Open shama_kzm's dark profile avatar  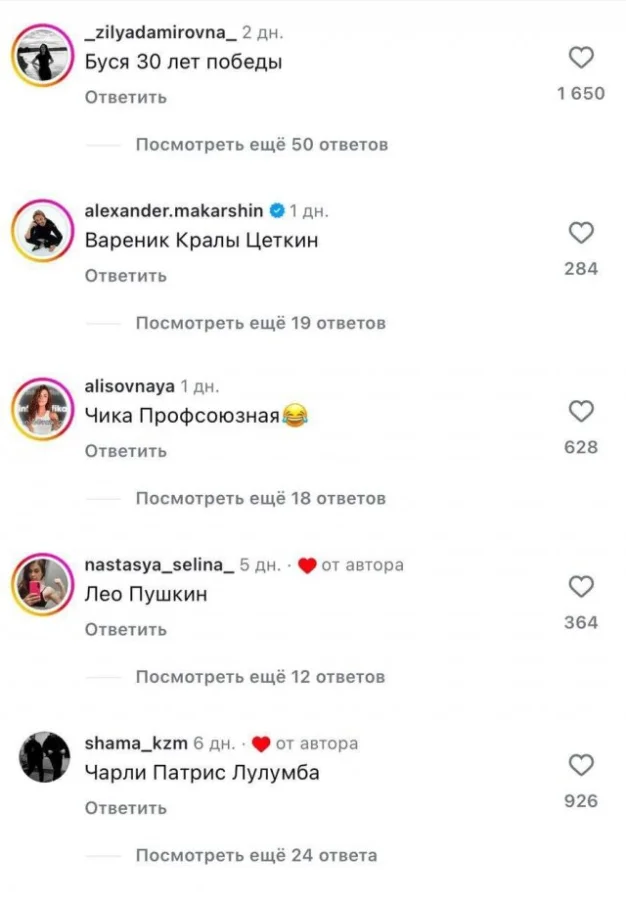44,757
